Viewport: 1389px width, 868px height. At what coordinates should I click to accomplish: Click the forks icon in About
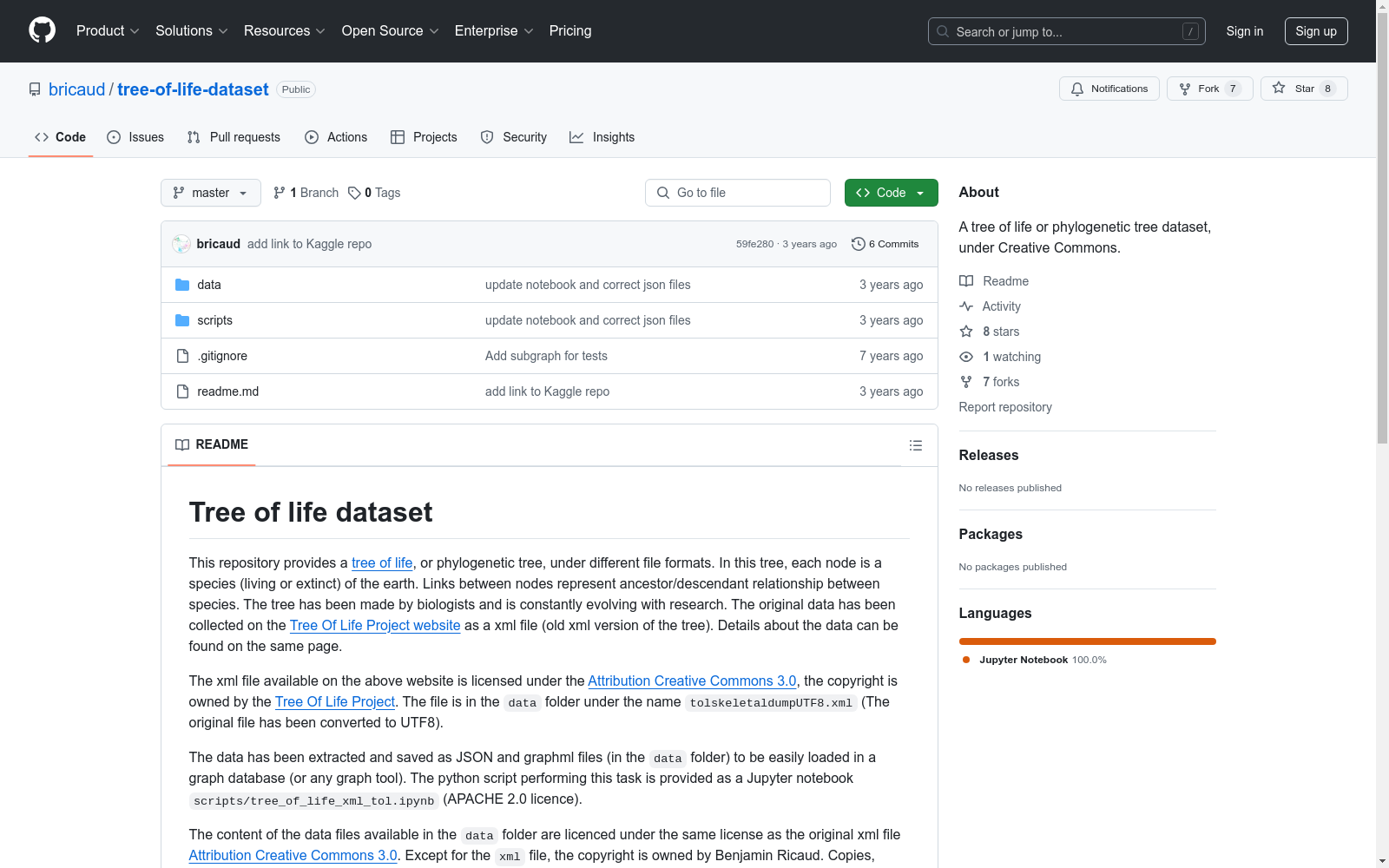coord(966,382)
